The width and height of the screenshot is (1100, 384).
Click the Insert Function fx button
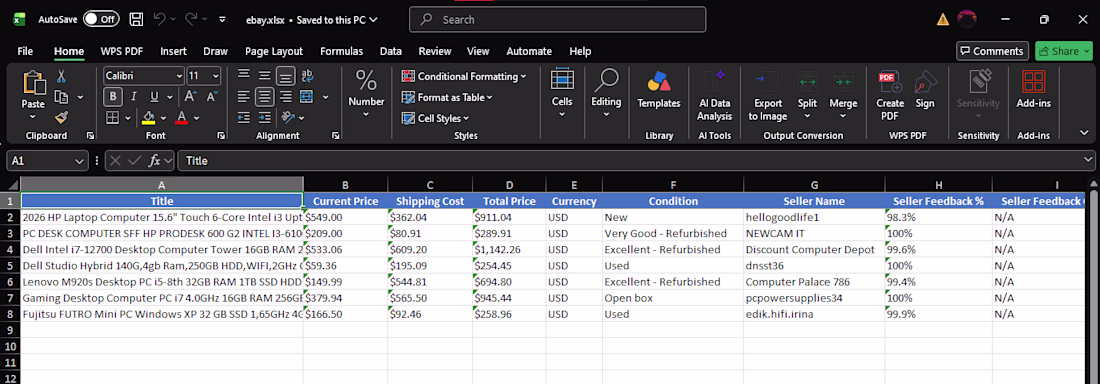point(155,161)
